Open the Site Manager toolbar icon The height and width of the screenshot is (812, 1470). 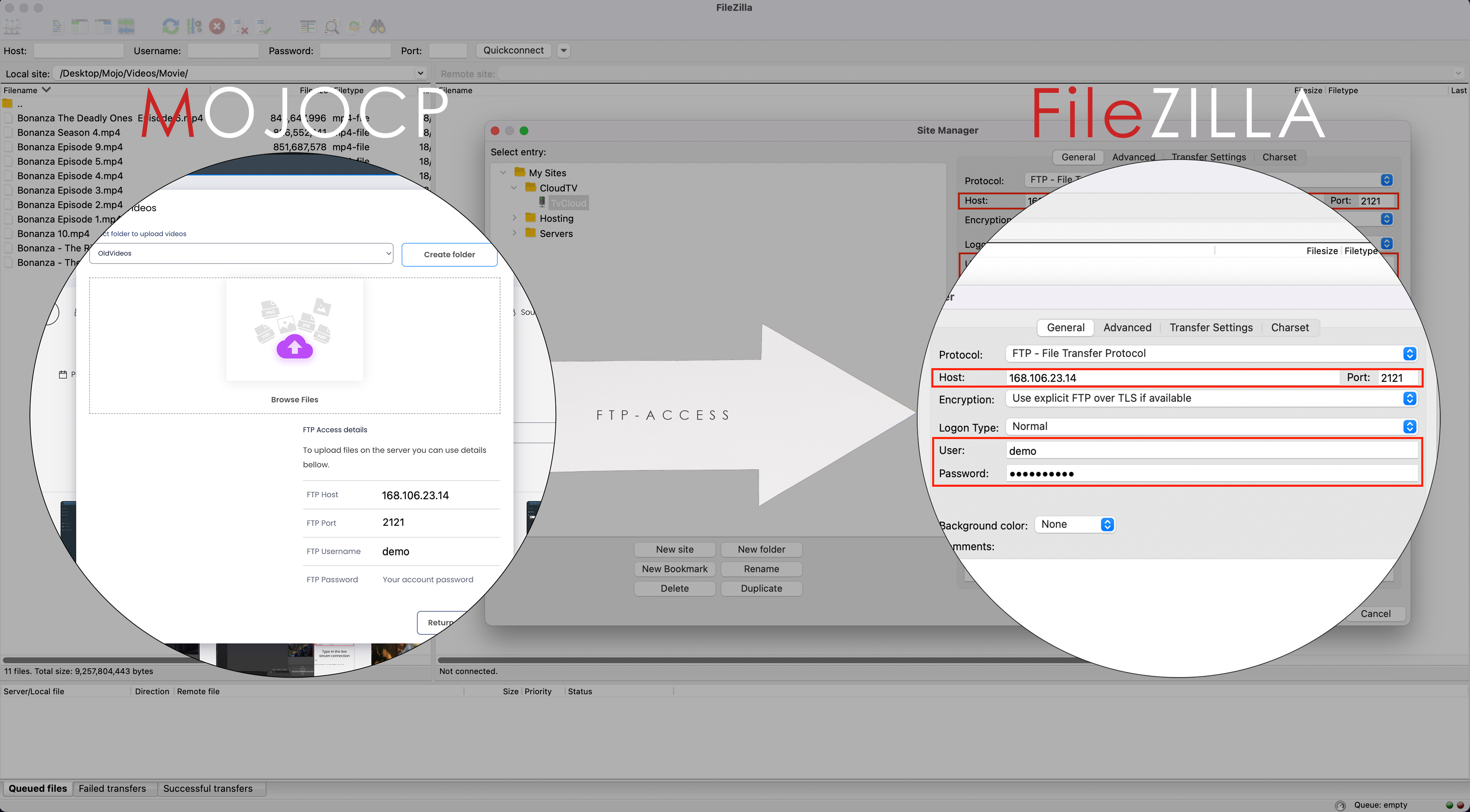tap(12, 26)
